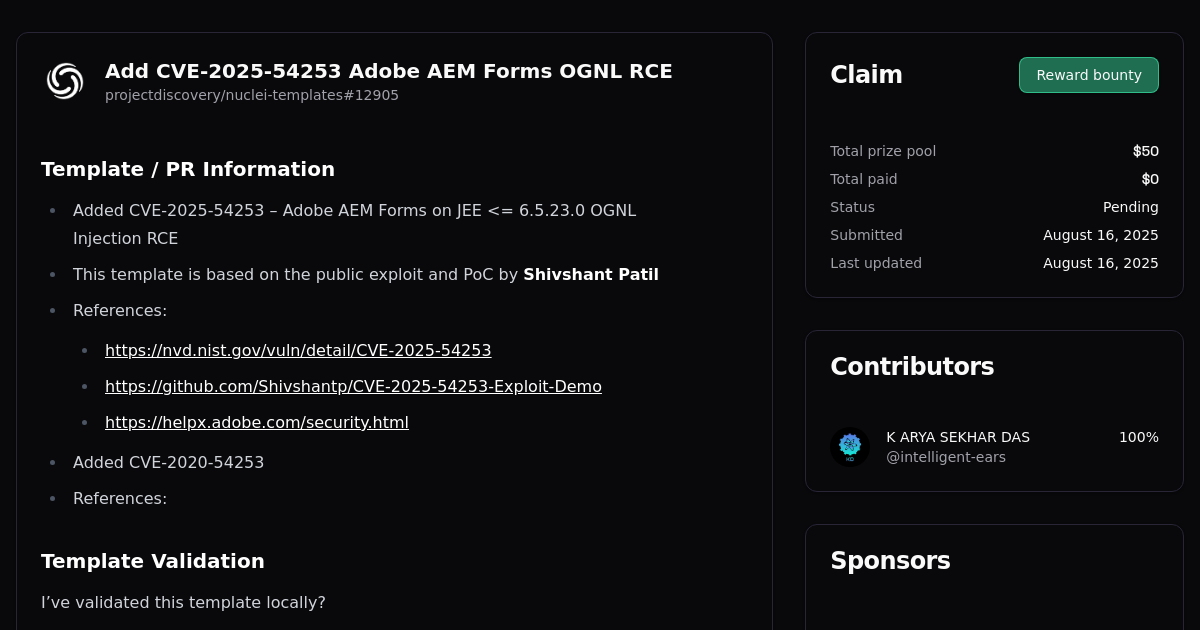Open the projectdiscovery/nuclei-templates#12905 link
1200x630 pixels.
coord(251,95)
